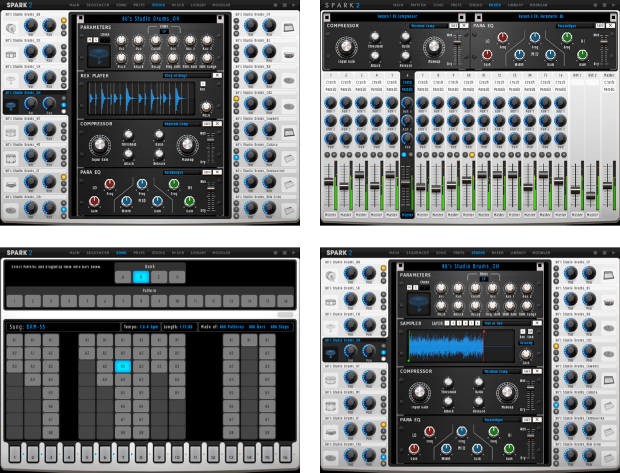Select low tom icon in REX Player Studio window
The image size is (620, 473).
11,185
